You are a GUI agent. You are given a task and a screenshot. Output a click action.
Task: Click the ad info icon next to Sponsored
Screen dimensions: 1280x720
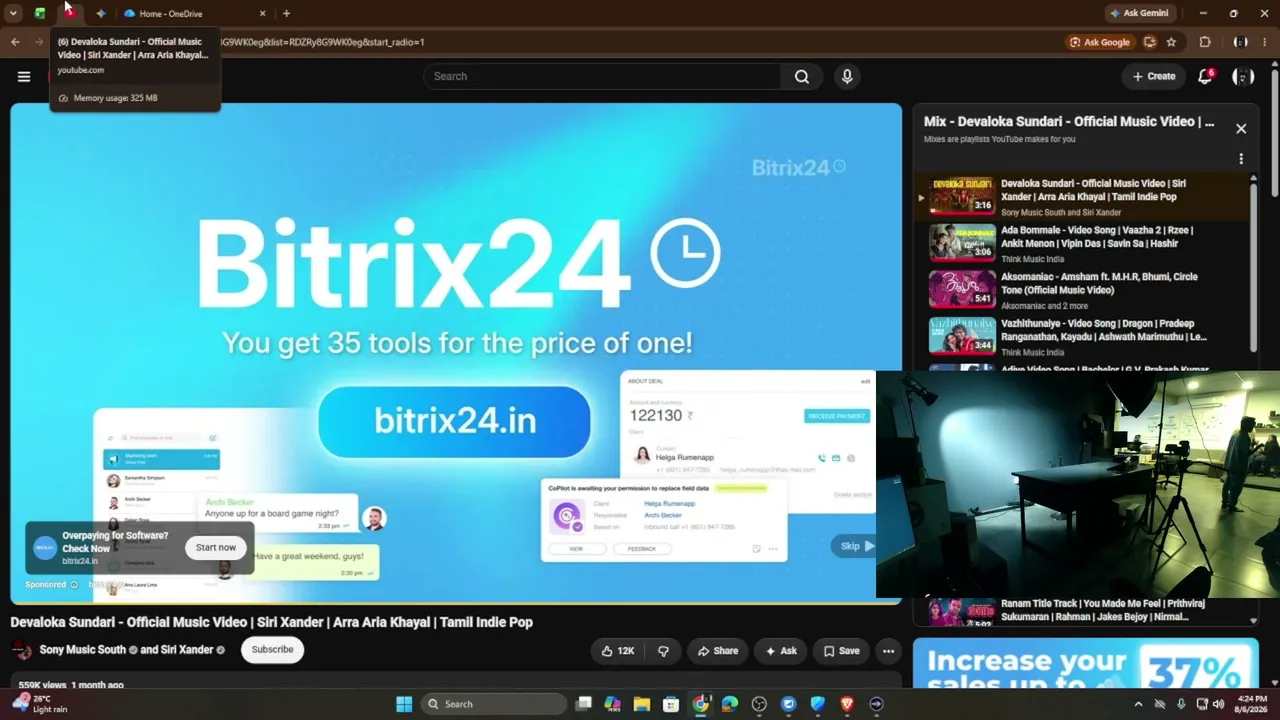pyautogui.click(x=73, y=584)
